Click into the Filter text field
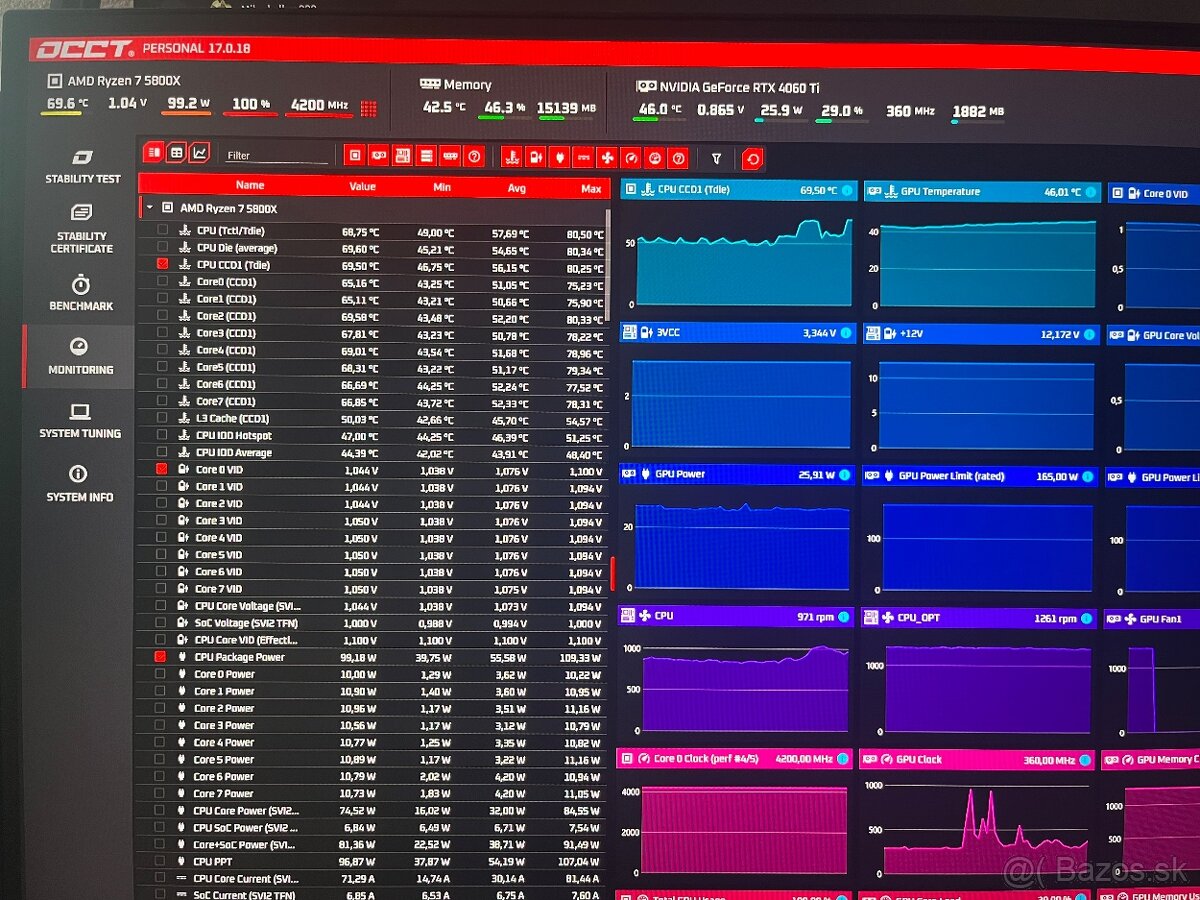Screen dimensions: 1200x900 (275, 155)
